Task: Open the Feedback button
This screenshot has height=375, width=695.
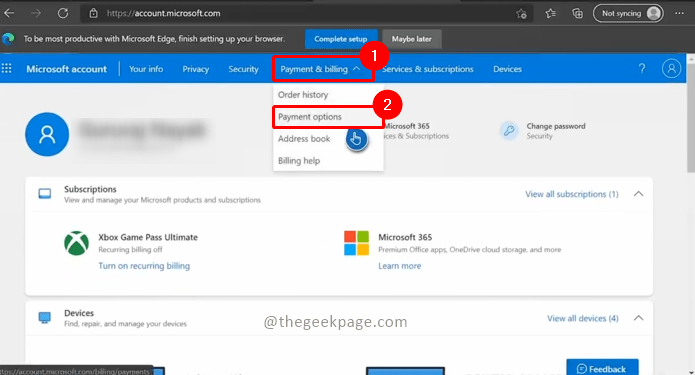Action: point(602,368)
